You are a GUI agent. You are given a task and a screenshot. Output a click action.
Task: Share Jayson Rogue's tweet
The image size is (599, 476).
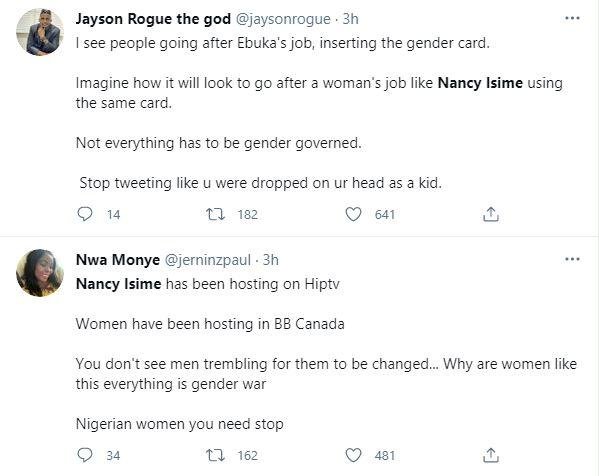tap(491, 214)
